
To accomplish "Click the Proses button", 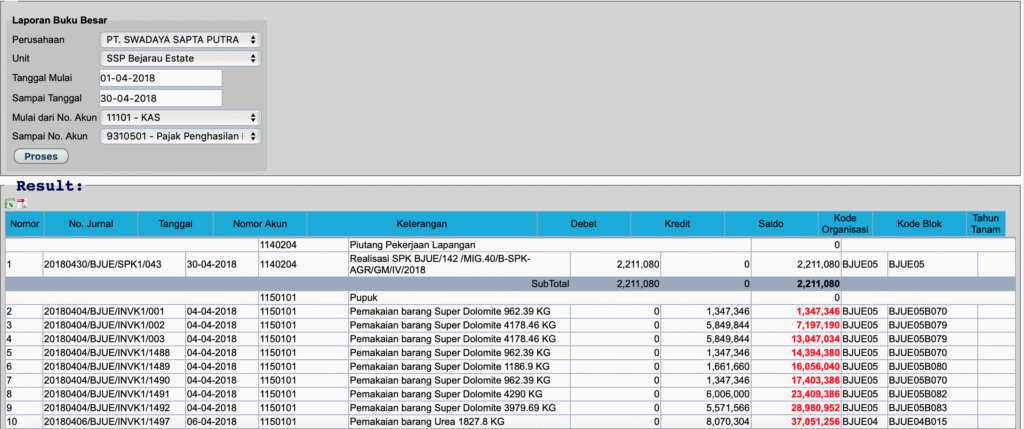I will pos(41,157).
